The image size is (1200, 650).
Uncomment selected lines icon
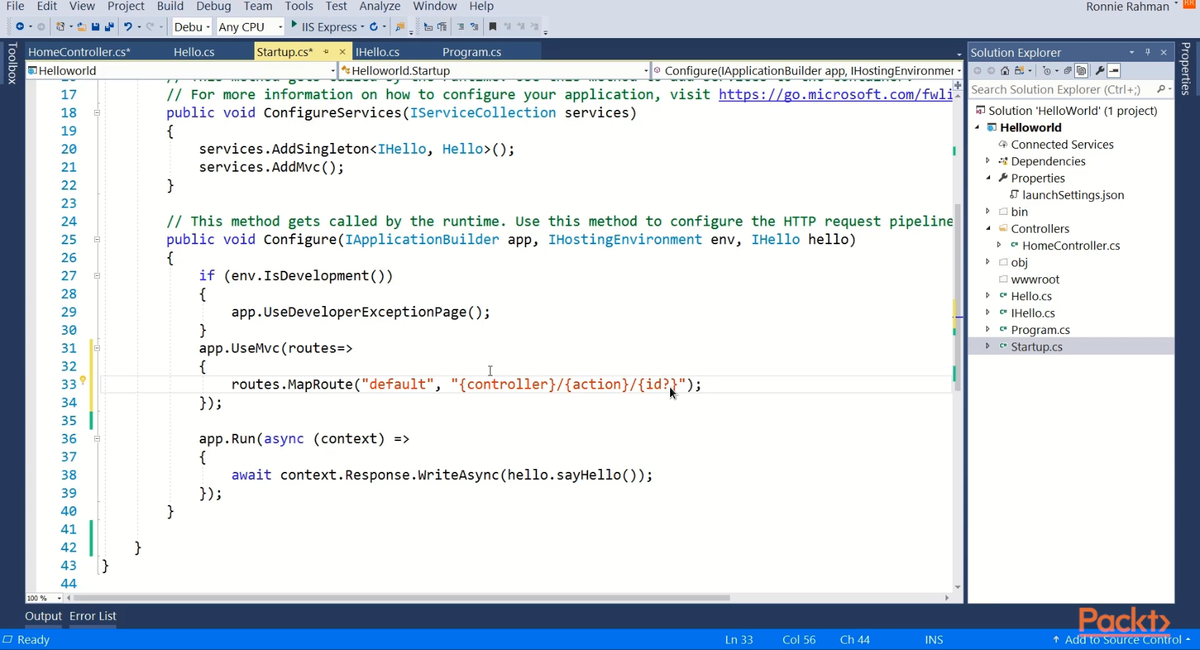point(474,27)
